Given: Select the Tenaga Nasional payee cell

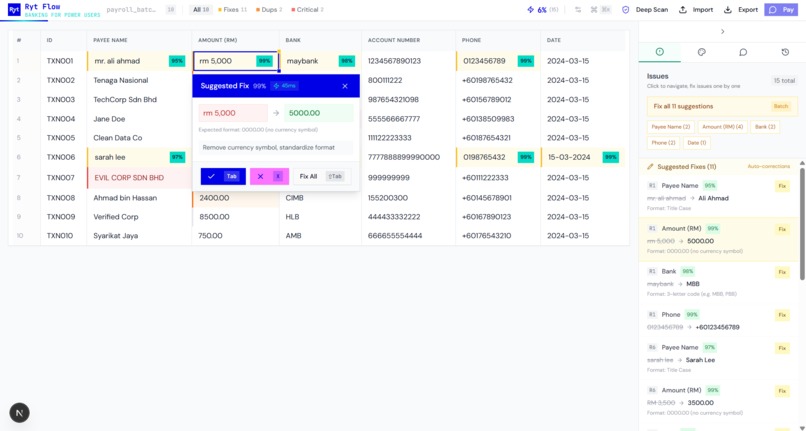Looking at the screenshot, I should pos(139,80).
